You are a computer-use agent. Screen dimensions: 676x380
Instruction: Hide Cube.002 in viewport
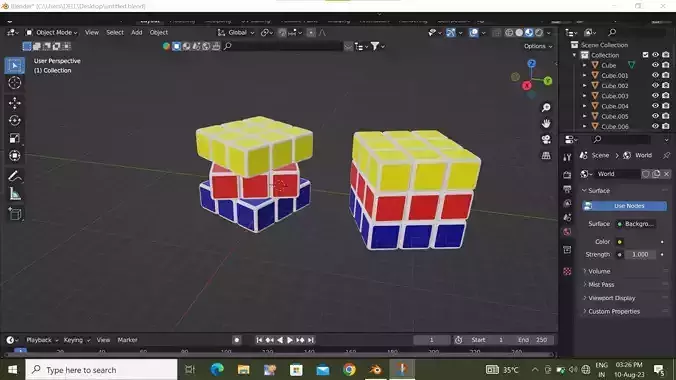655,85
